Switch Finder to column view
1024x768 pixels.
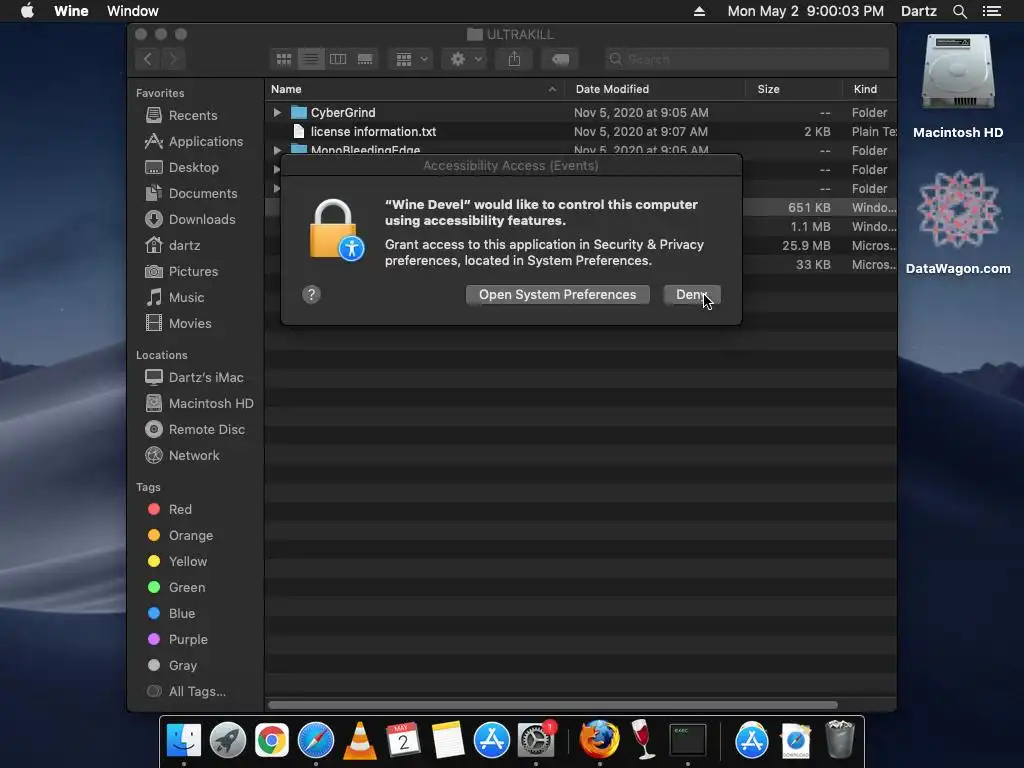click(x=338, y=59)
